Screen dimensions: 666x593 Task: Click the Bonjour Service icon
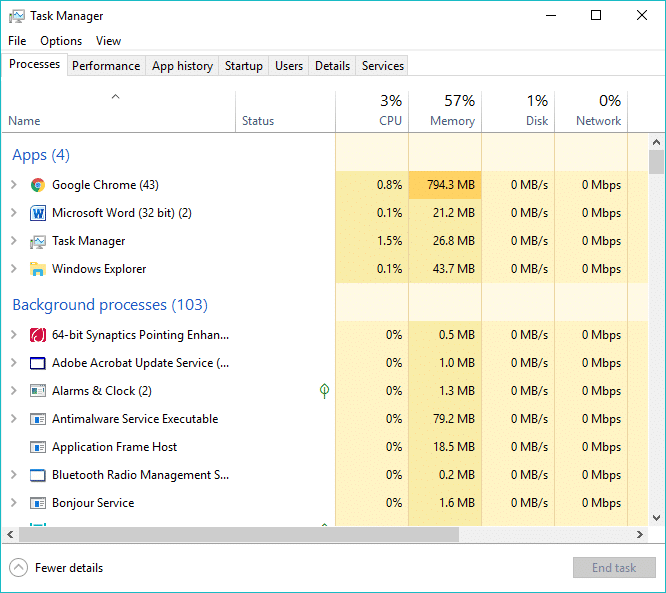point(38,503)
